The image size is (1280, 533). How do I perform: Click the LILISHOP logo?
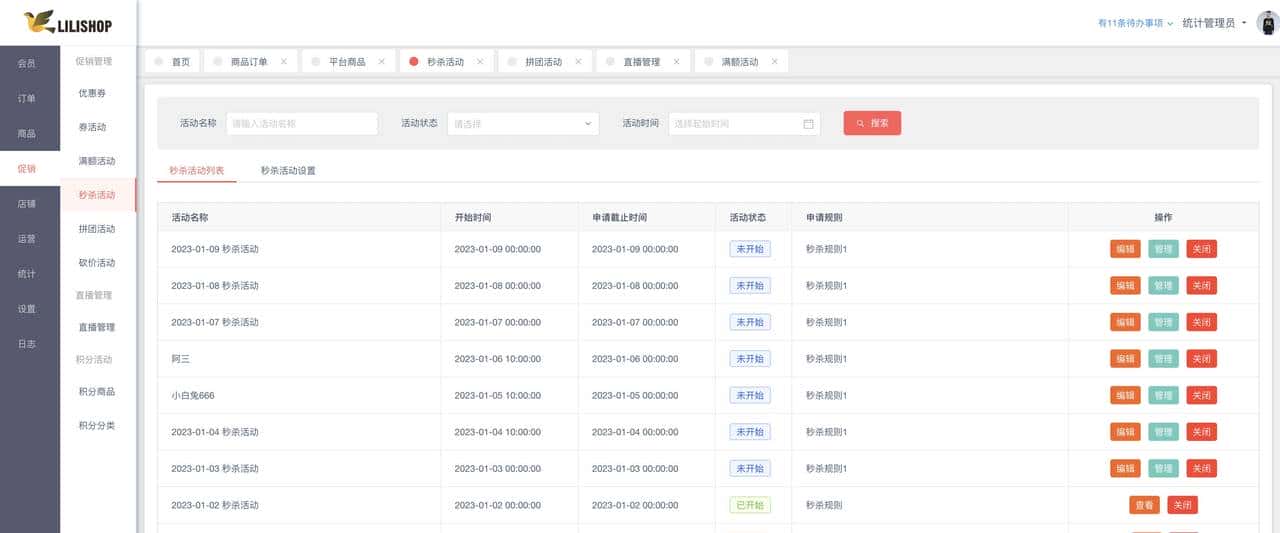[x=68, y=22]
